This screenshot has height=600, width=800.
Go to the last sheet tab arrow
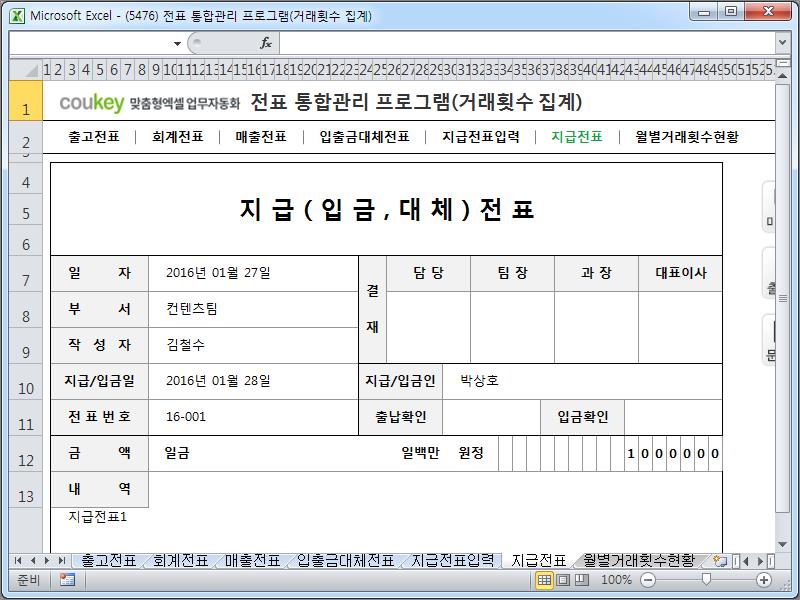[62, 561]
